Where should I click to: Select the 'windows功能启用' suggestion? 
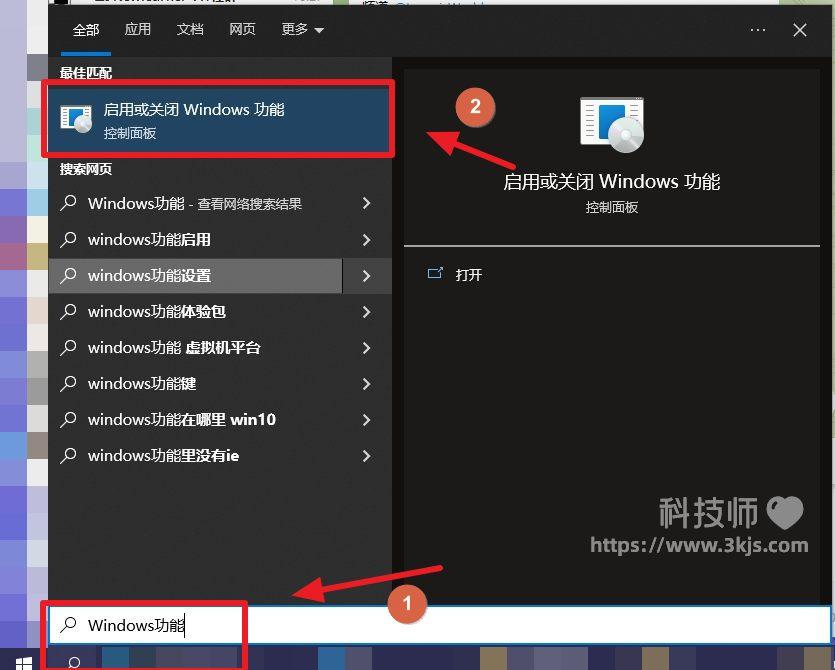(x=195, y=240)
